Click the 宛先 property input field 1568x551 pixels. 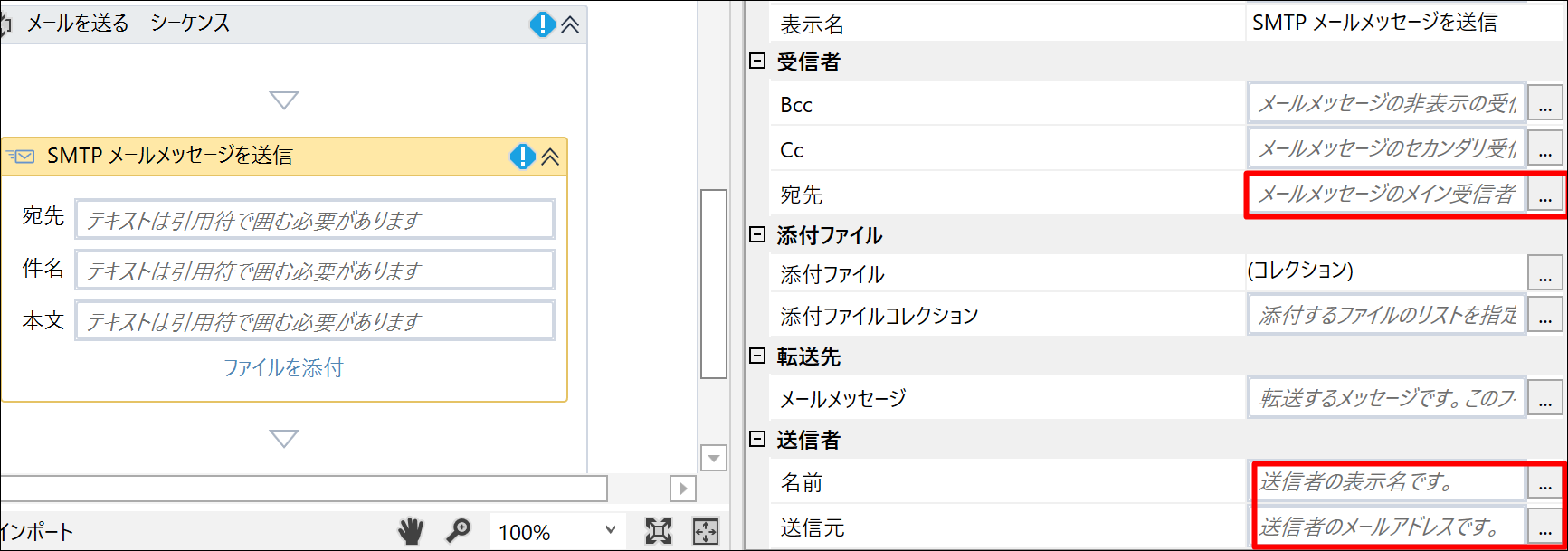[1387, 194]
